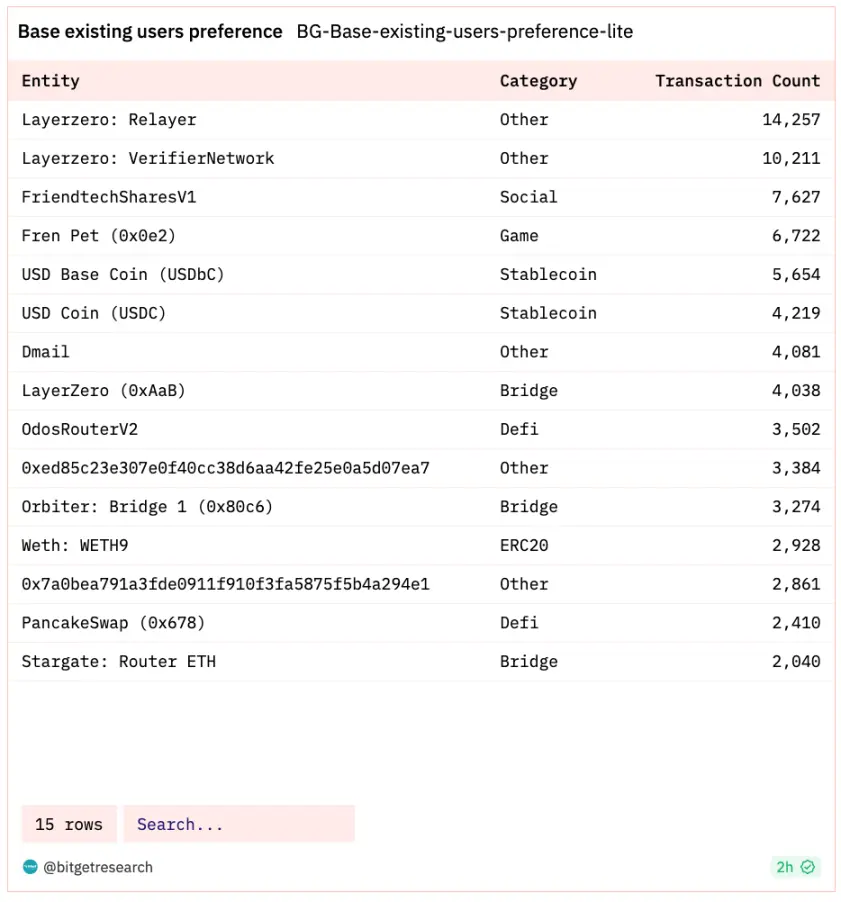This screenshot has height=902, width=841.
Task: Open the @bitgetresearch profile link
Action: (97, 867)
